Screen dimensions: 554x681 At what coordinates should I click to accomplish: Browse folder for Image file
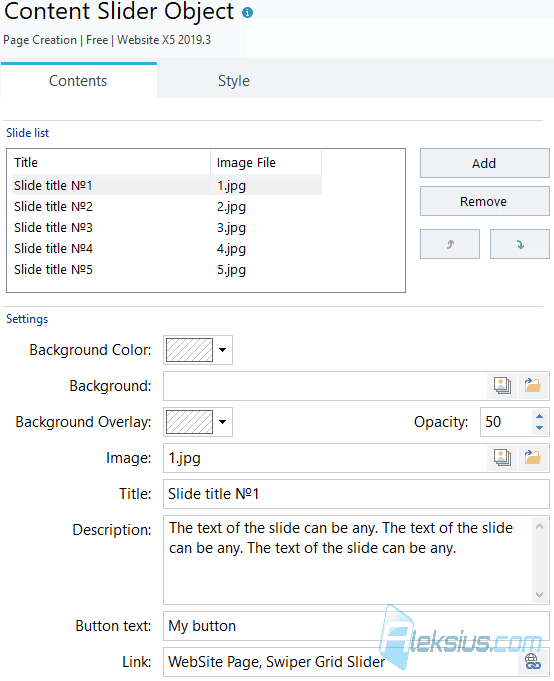click(533, 458)
